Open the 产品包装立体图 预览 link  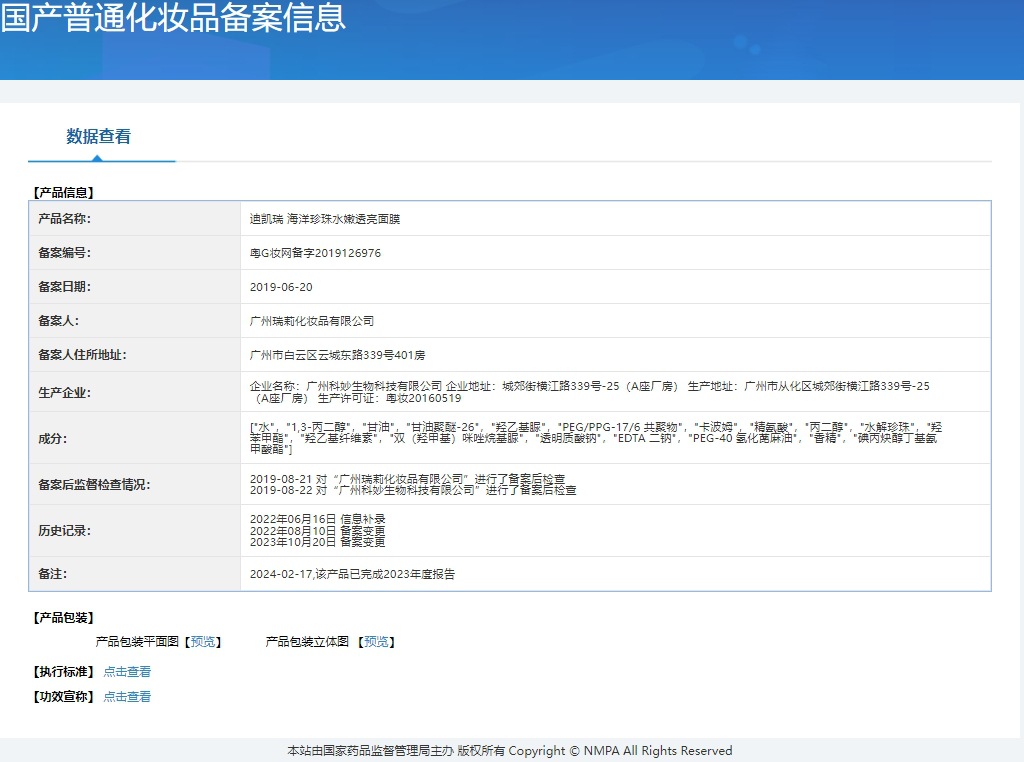pos(376,642)
